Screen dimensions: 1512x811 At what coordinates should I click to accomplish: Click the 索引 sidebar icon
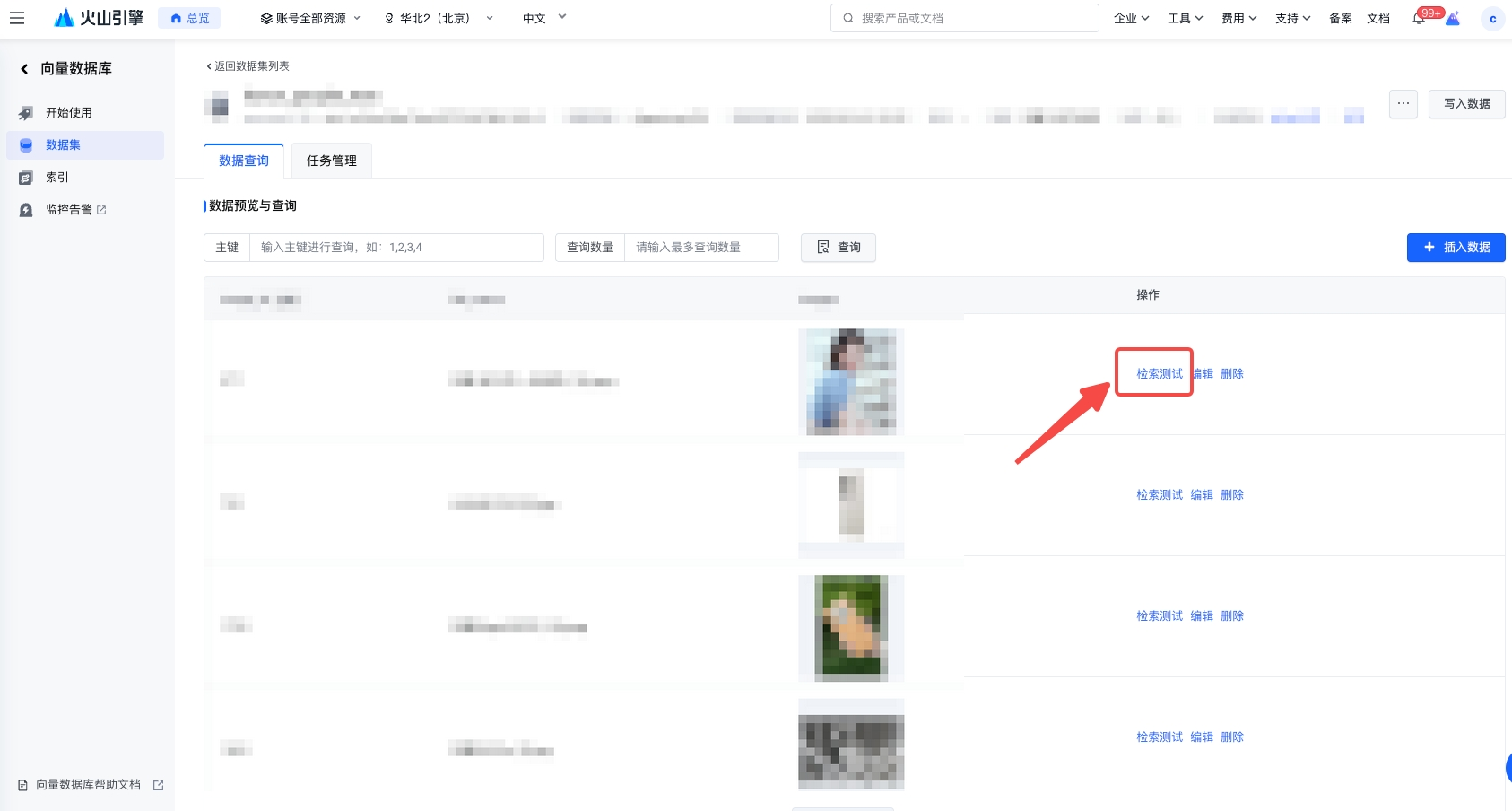click(x=26, y=178)
